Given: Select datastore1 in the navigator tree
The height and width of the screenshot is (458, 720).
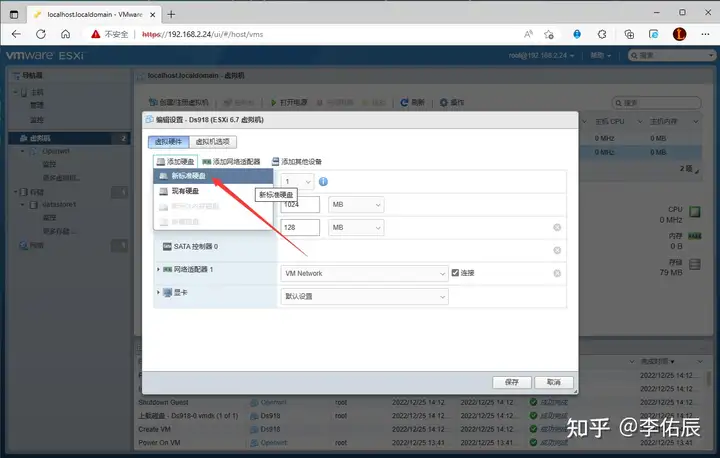Looking at the screenshot, I should (59, 204).
